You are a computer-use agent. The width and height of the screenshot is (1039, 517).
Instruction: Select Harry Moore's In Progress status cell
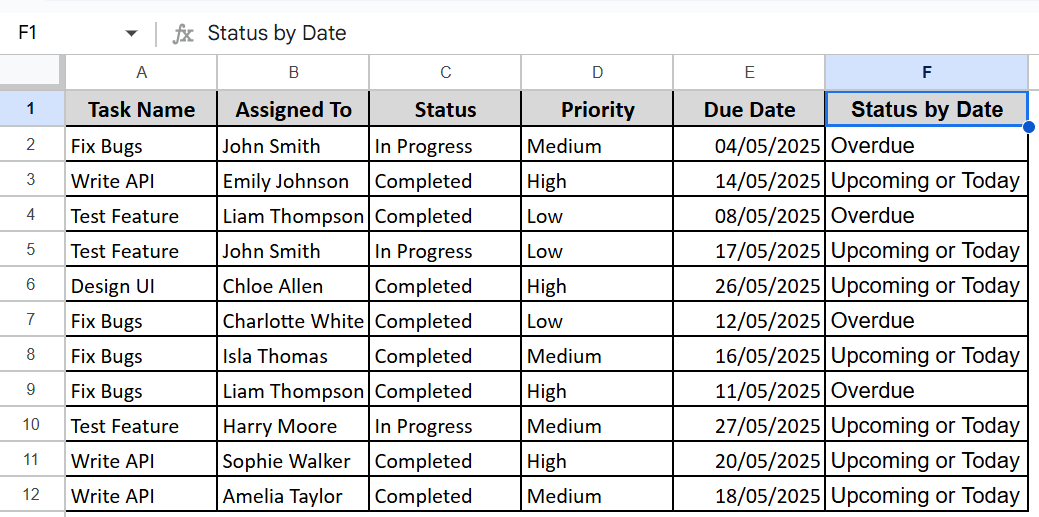(x=445, y=426)
